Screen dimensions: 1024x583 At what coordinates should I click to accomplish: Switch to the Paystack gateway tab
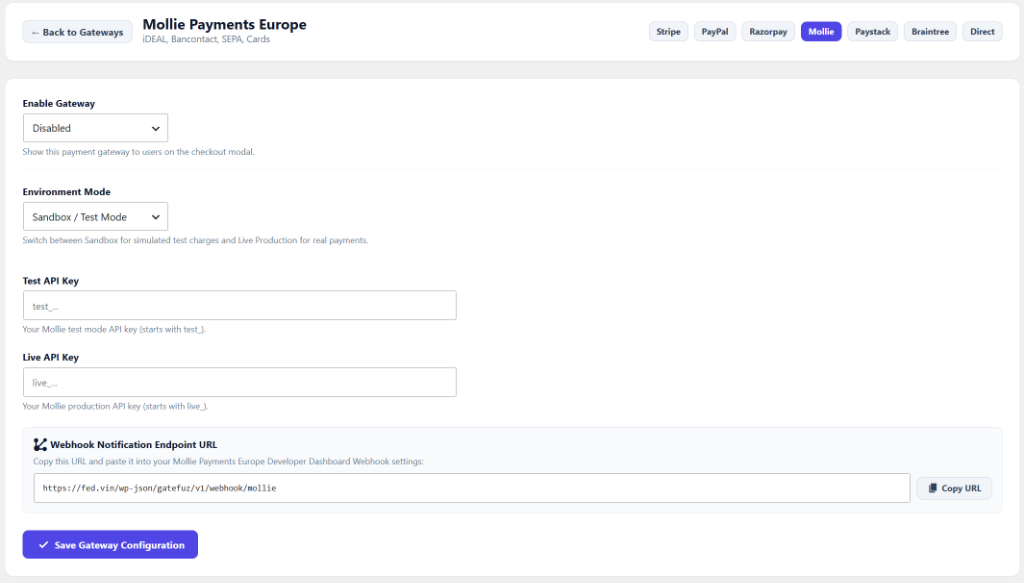(872, 31)
